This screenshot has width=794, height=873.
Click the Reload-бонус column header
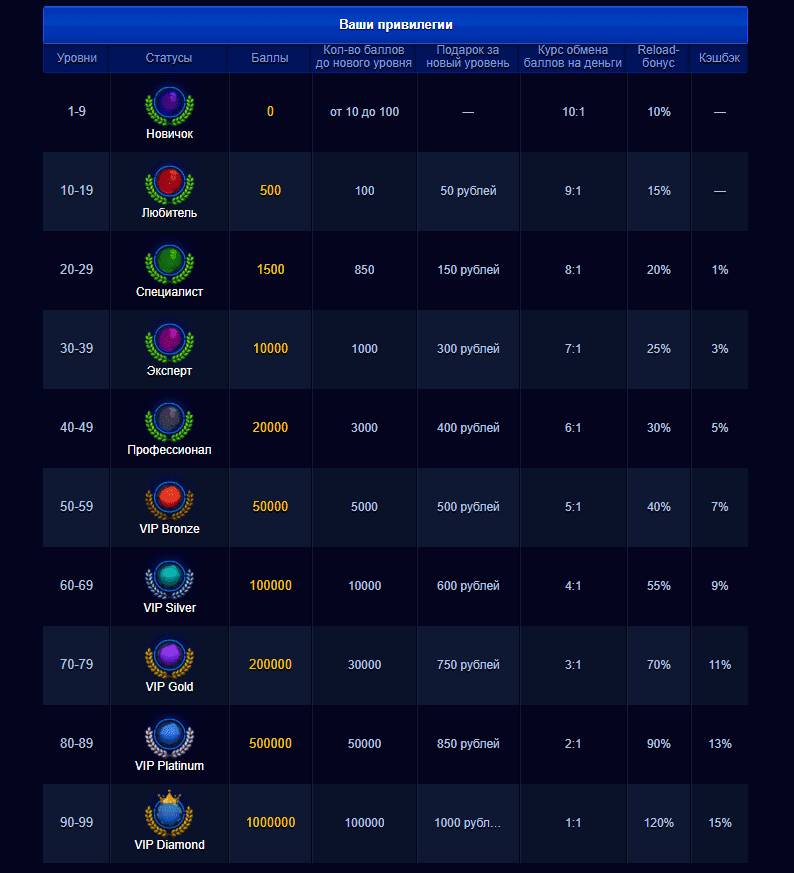coord(658,57)
